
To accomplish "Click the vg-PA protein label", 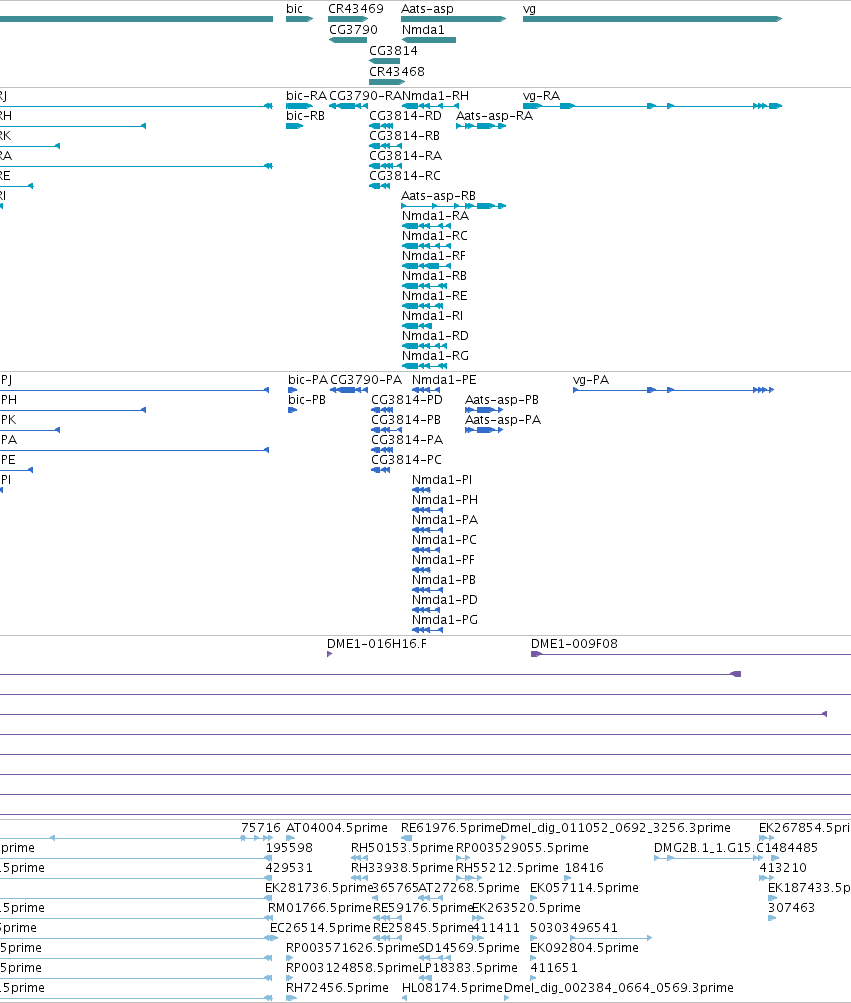I will click(x=591, y=380).
